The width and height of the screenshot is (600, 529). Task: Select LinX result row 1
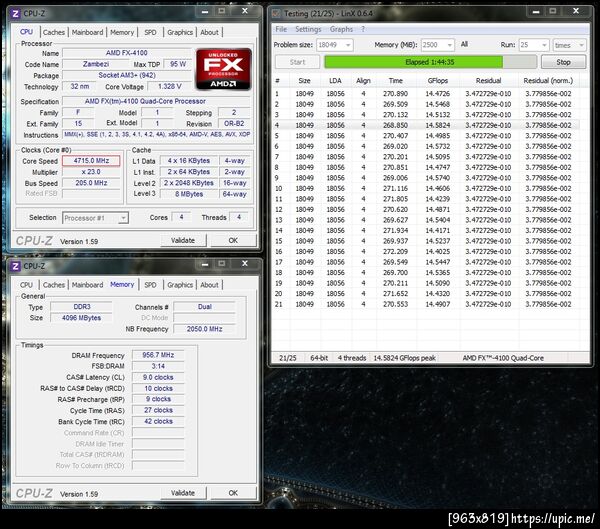click(426, 94)
